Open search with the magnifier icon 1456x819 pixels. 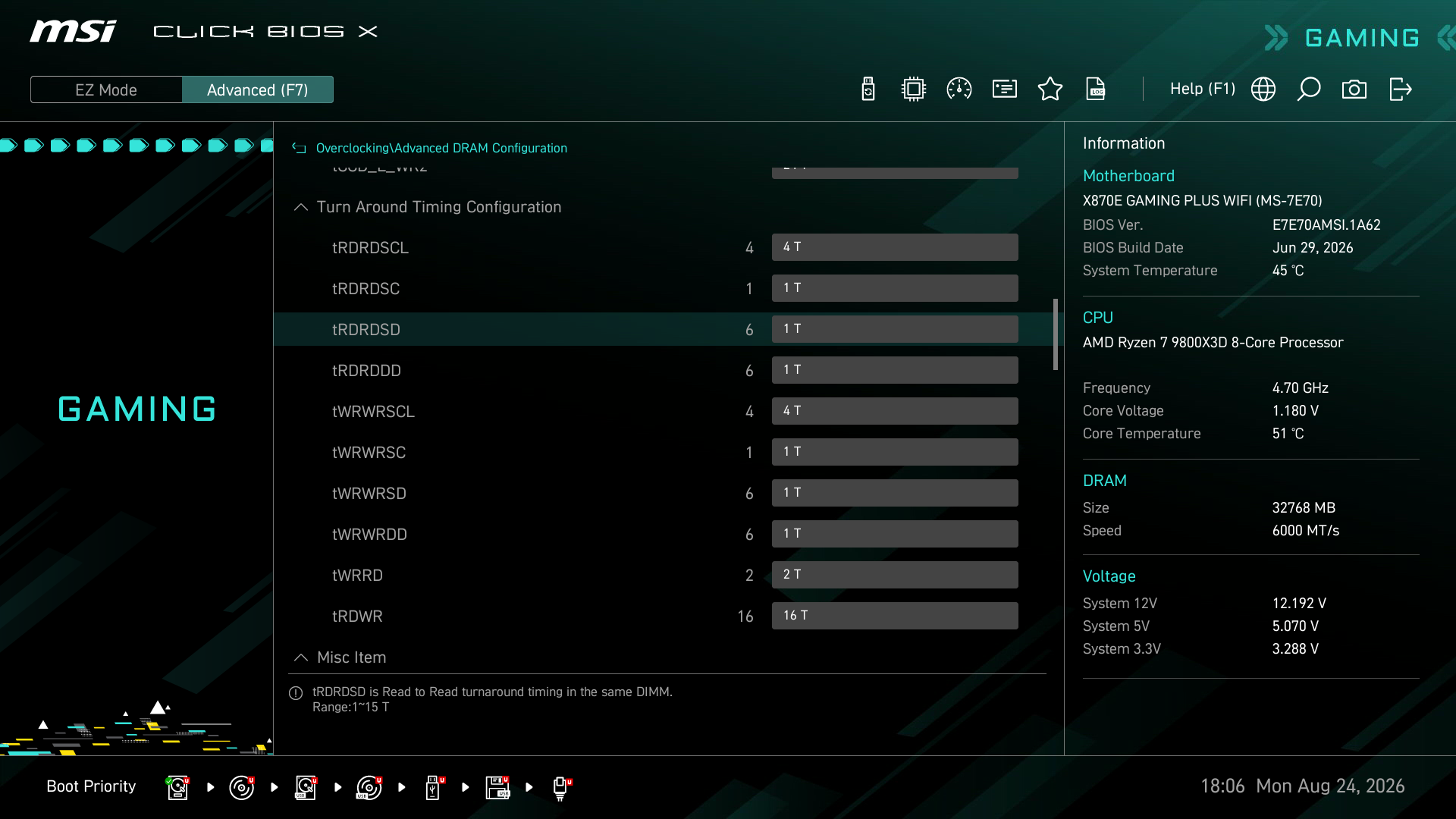[1309, 89]
